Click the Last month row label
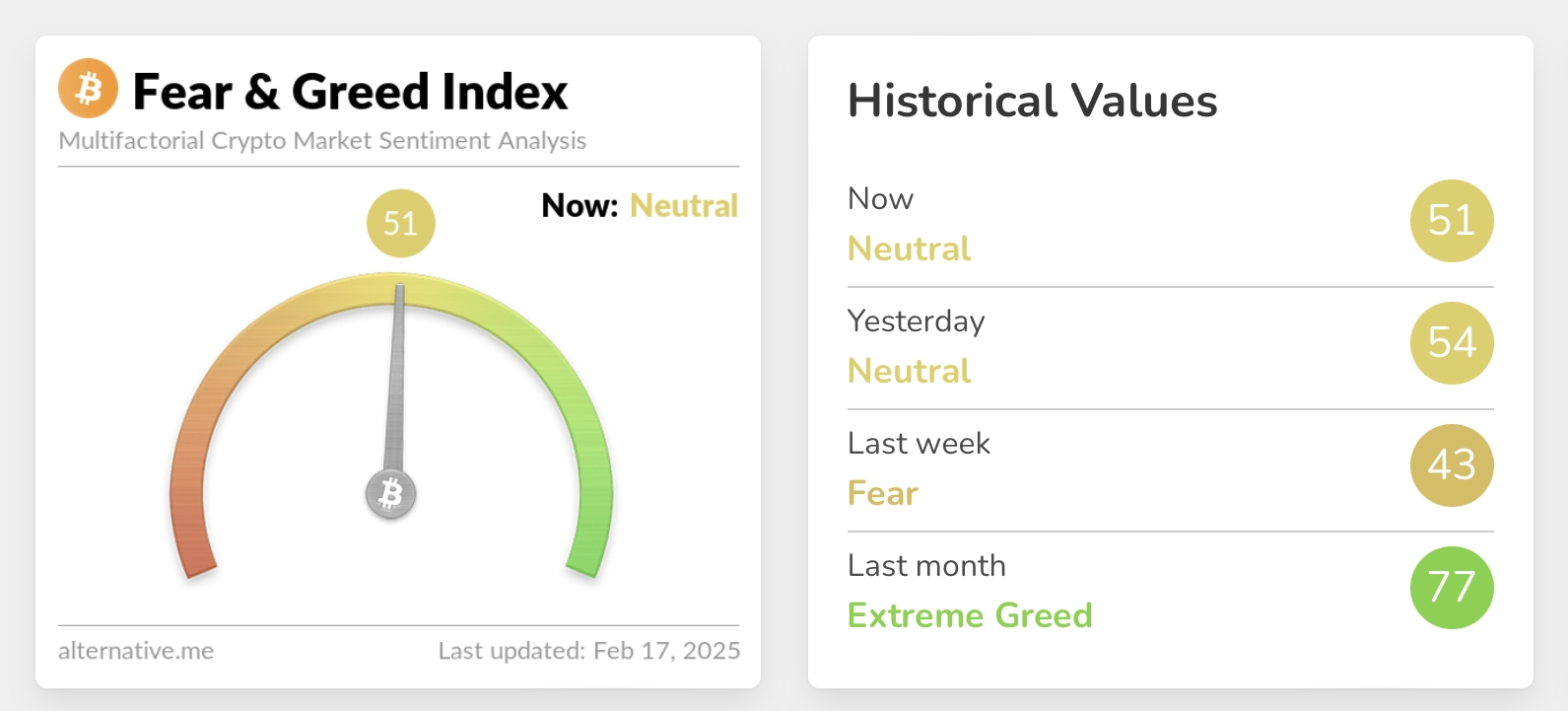Screen dimensions: 1568x711 click(926, 566)
